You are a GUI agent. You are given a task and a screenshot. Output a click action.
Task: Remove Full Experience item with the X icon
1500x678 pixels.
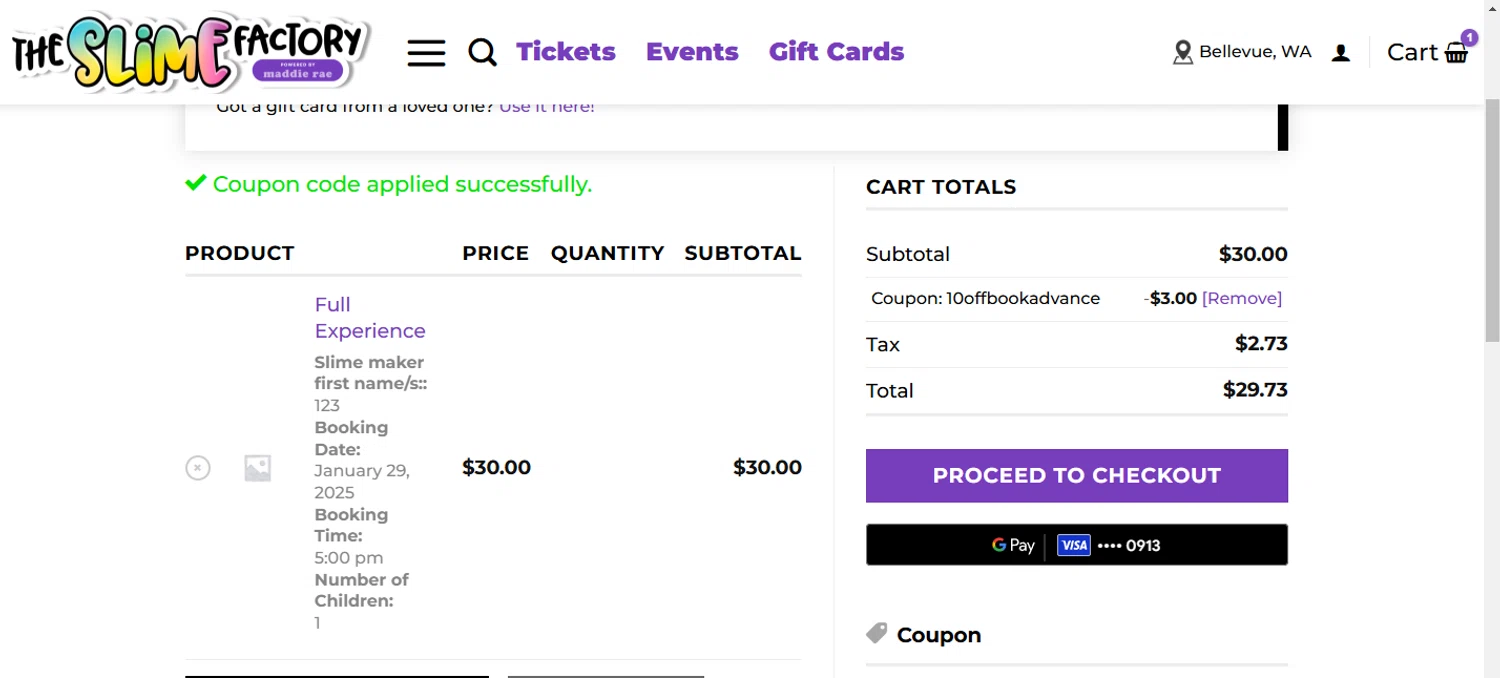pos(198,467)
